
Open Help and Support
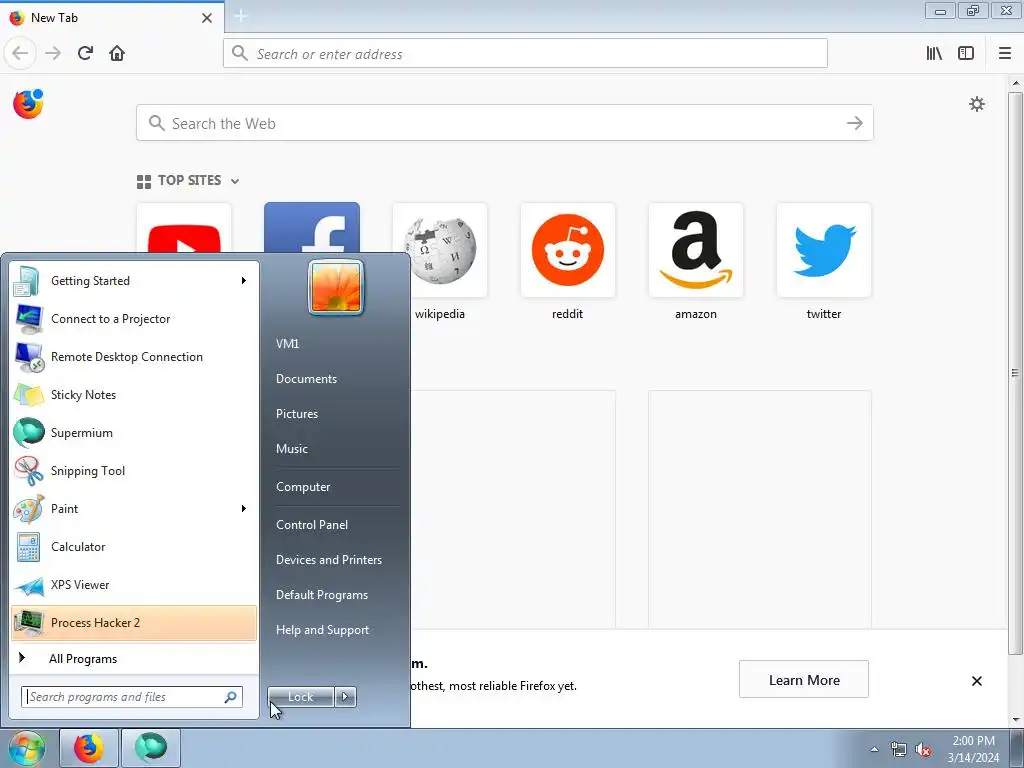click(323, 630)
